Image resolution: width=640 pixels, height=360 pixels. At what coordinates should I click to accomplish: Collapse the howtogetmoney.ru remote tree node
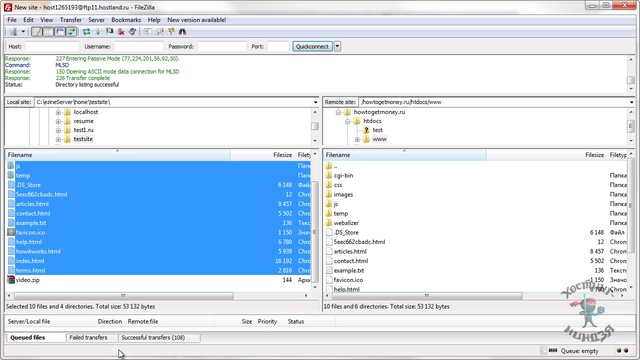coord(338,112)
